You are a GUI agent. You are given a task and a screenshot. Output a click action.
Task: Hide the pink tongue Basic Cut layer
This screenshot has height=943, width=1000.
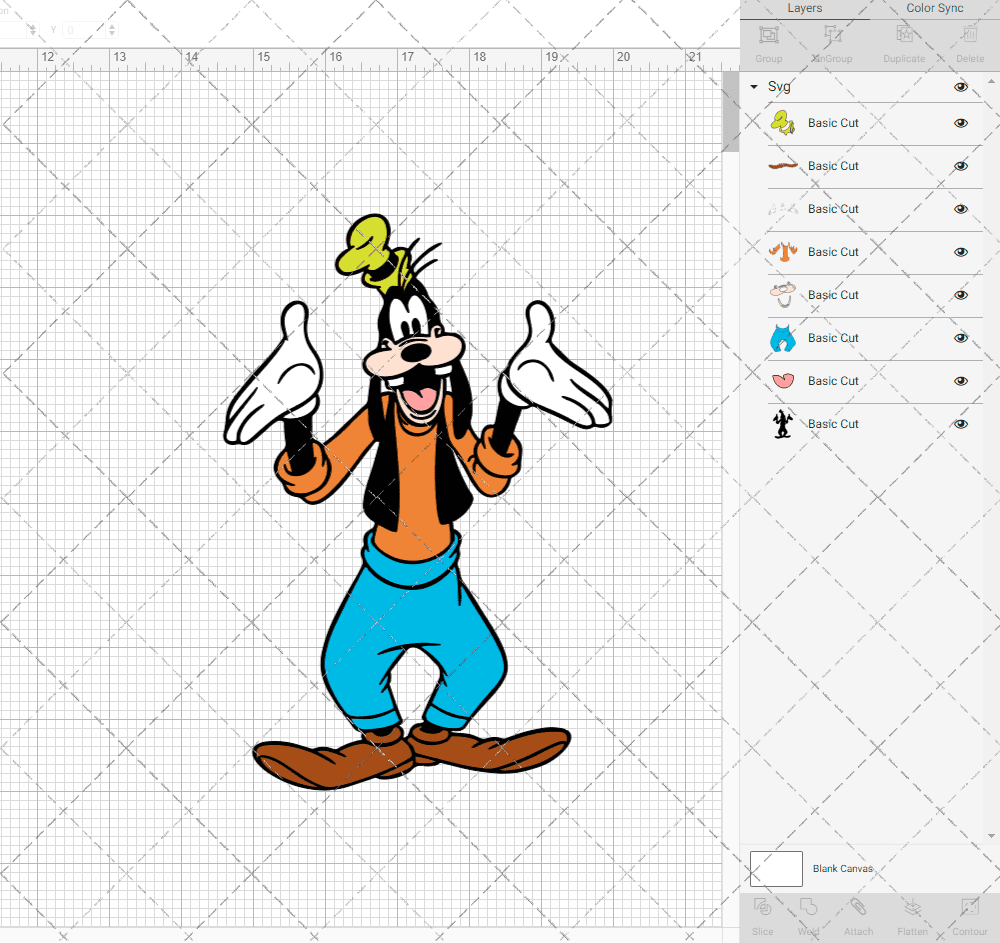tap(961, 381)
